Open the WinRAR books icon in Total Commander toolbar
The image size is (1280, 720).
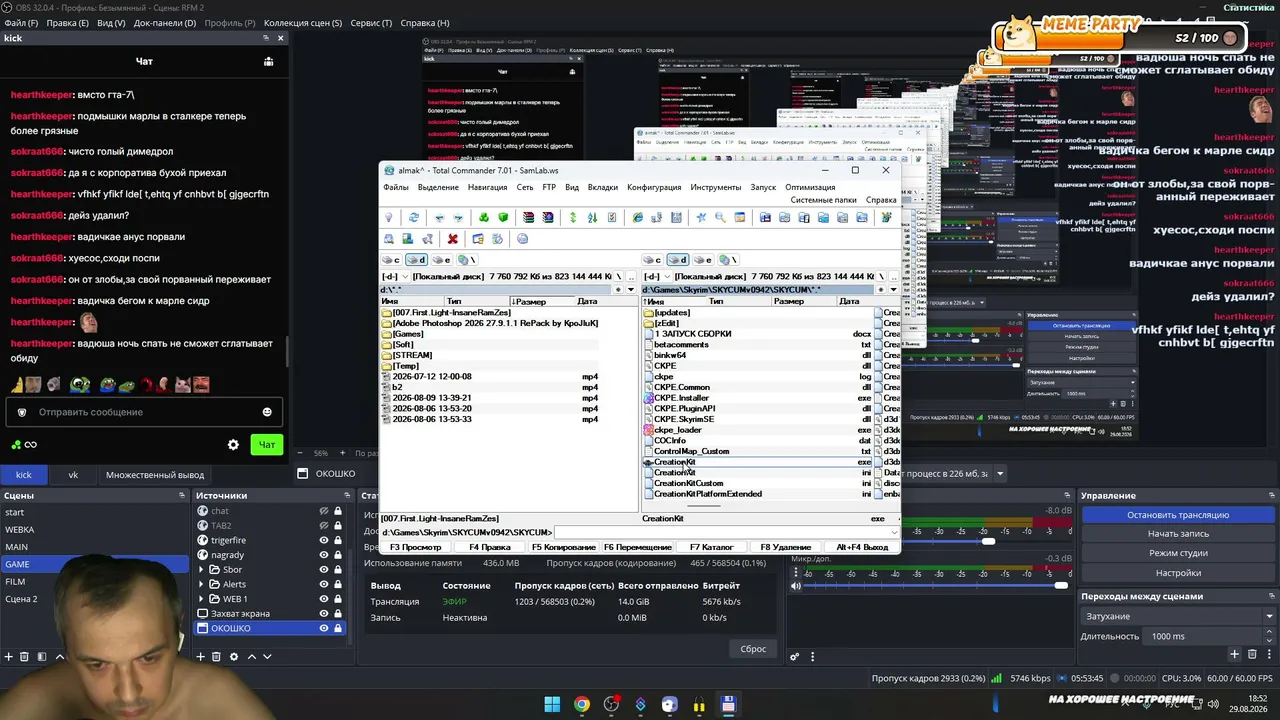(528, 217)
